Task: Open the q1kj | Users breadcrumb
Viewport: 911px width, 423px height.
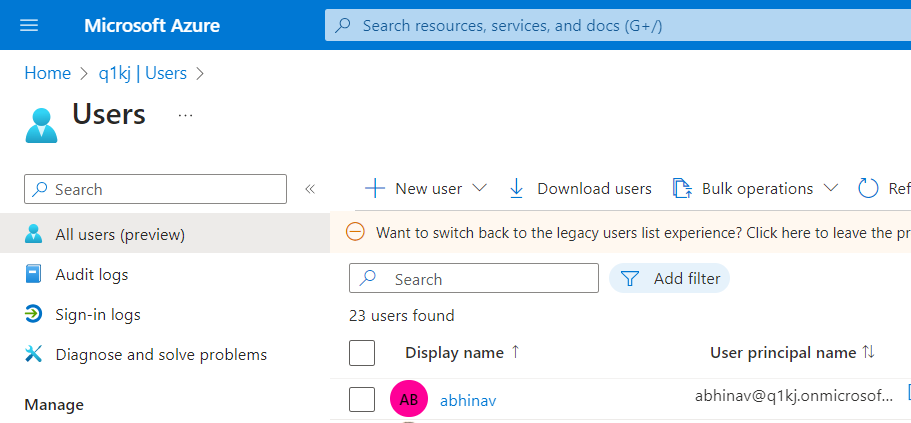Action: coord(142,73)
